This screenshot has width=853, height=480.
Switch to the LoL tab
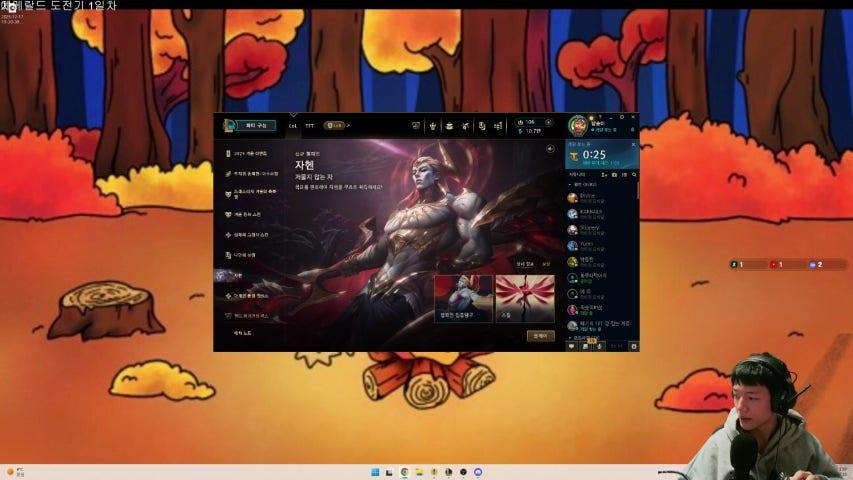coord(293,126)
